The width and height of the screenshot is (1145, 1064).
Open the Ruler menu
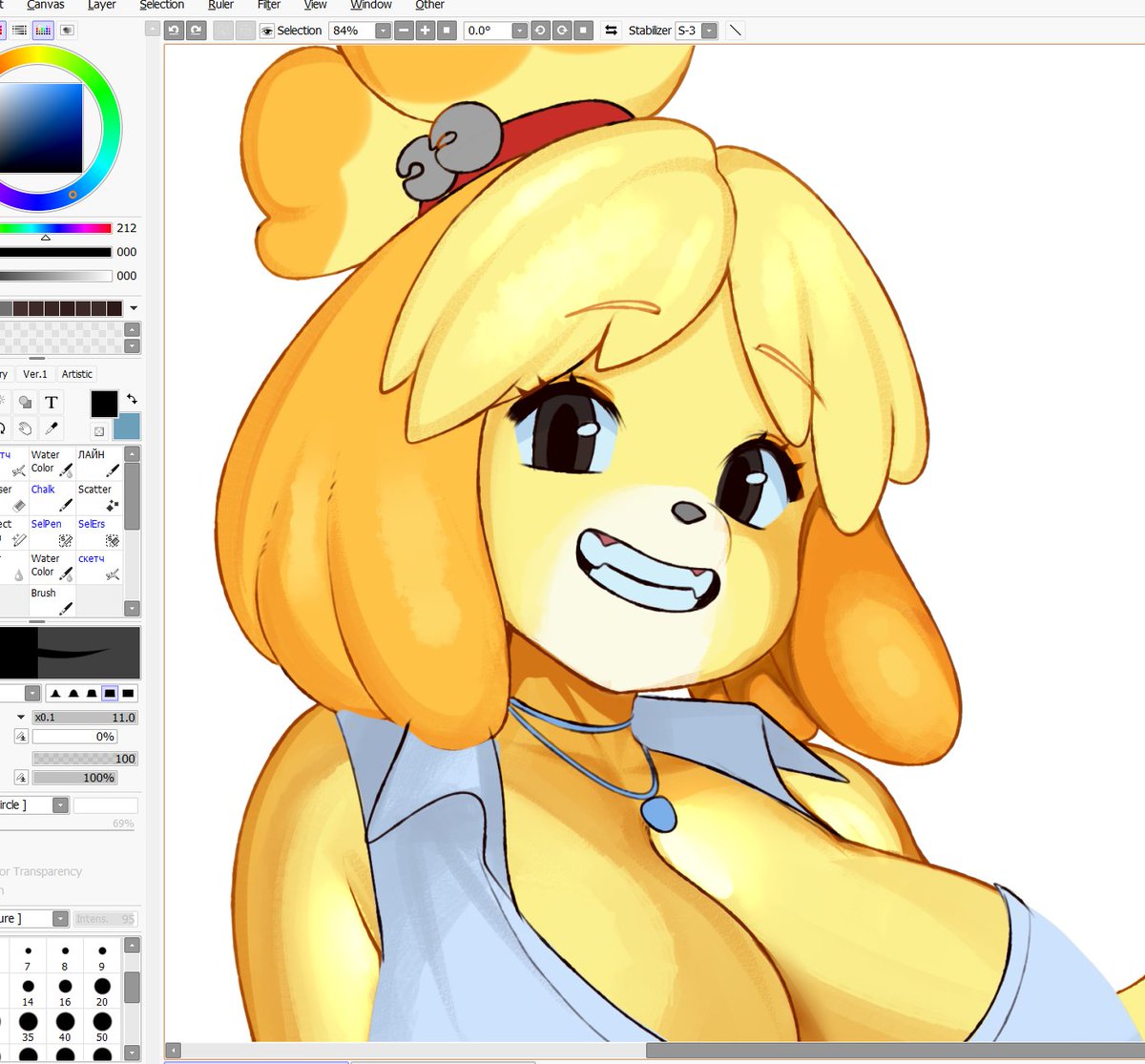(220, 5)
